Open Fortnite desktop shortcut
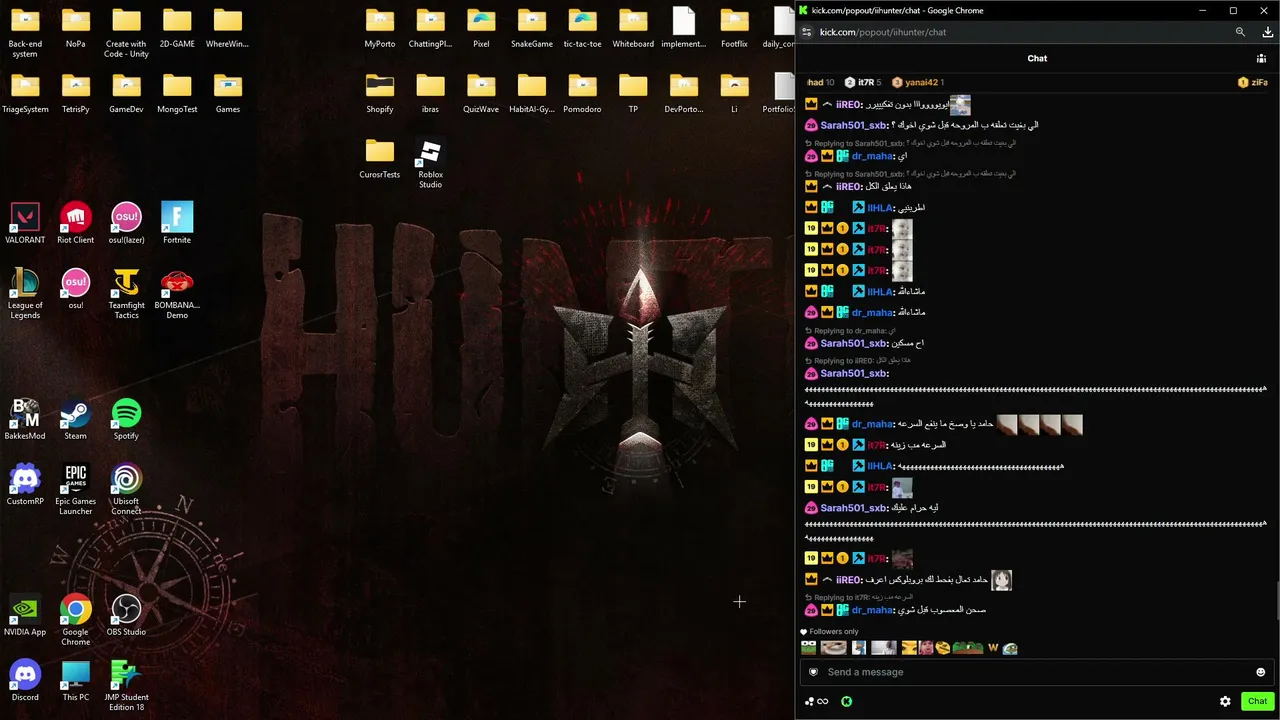Viewport: 1280px width, 720px height. click(177, 224)
